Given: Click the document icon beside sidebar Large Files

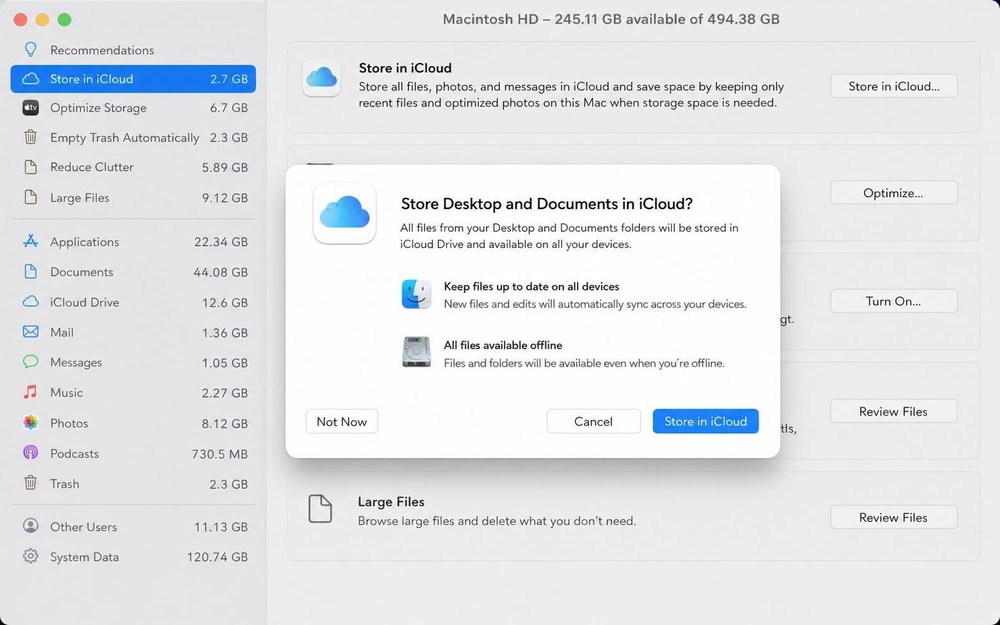Looking at the screenshot, I should click(x=31, y=197).
